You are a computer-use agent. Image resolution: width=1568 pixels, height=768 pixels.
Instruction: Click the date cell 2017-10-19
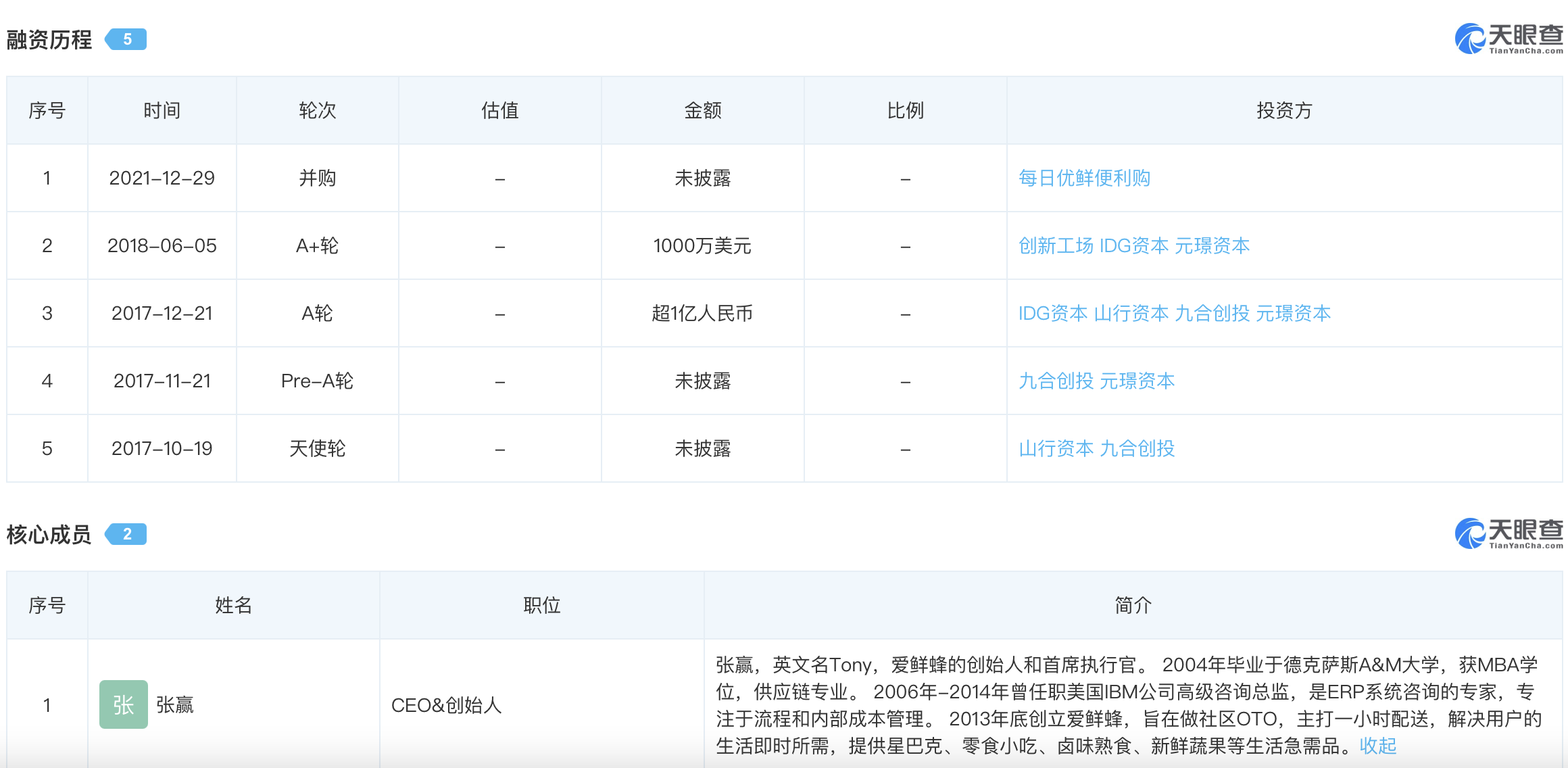click(x=162, y=448)
